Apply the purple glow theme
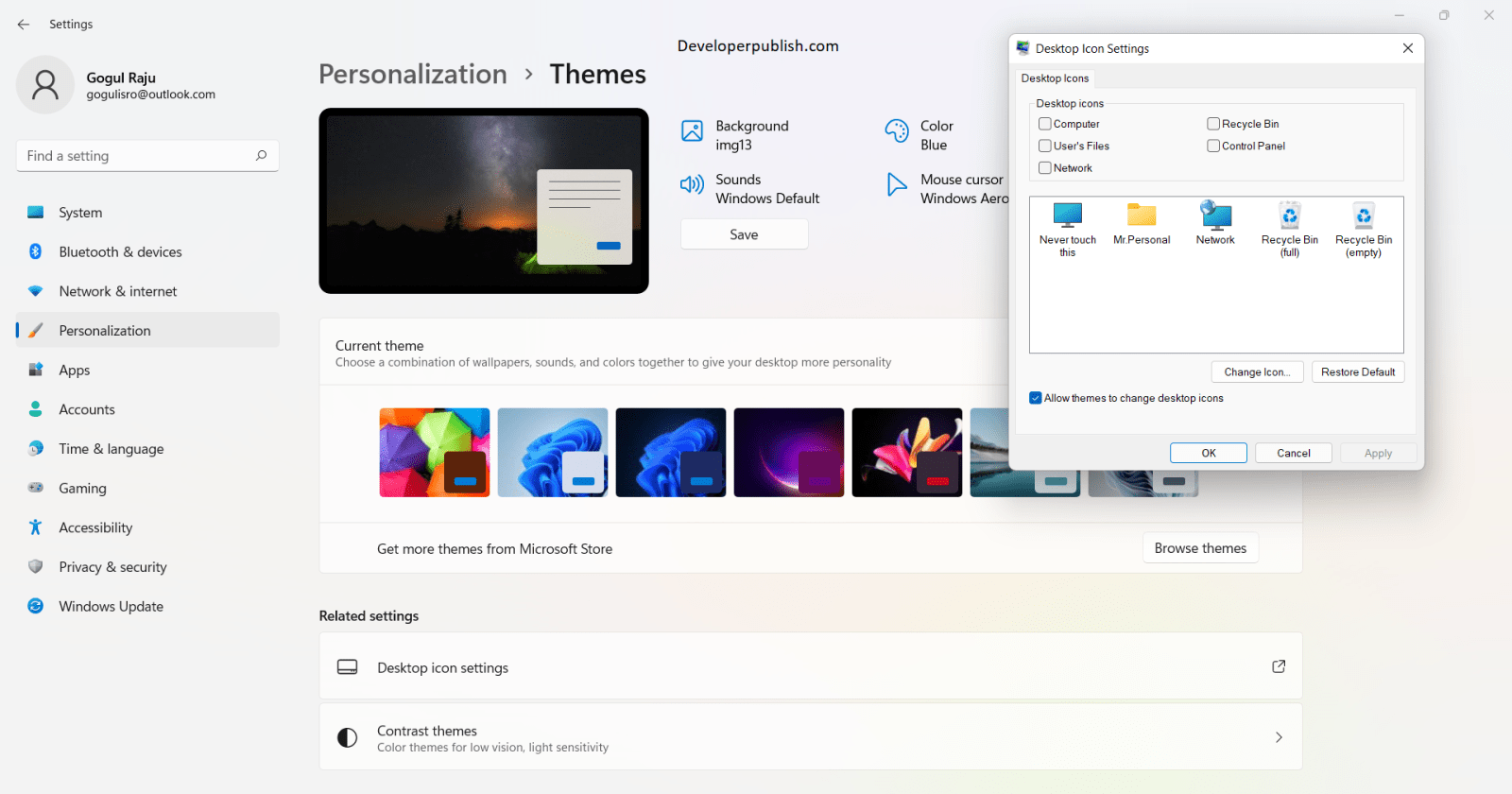1512x794 pixels. 789,453
